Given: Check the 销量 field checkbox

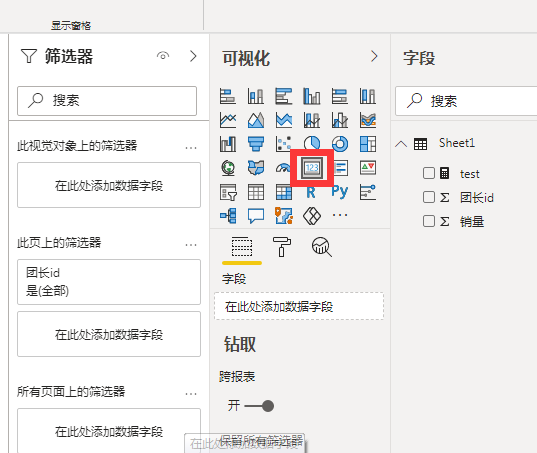Looking at the screenshot, I should tap(429, 221).
